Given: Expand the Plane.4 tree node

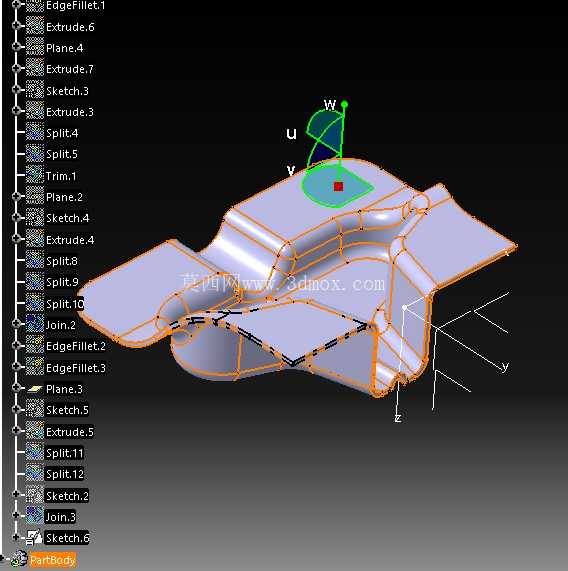Looking at the screenshot, I should click(16, 47).
